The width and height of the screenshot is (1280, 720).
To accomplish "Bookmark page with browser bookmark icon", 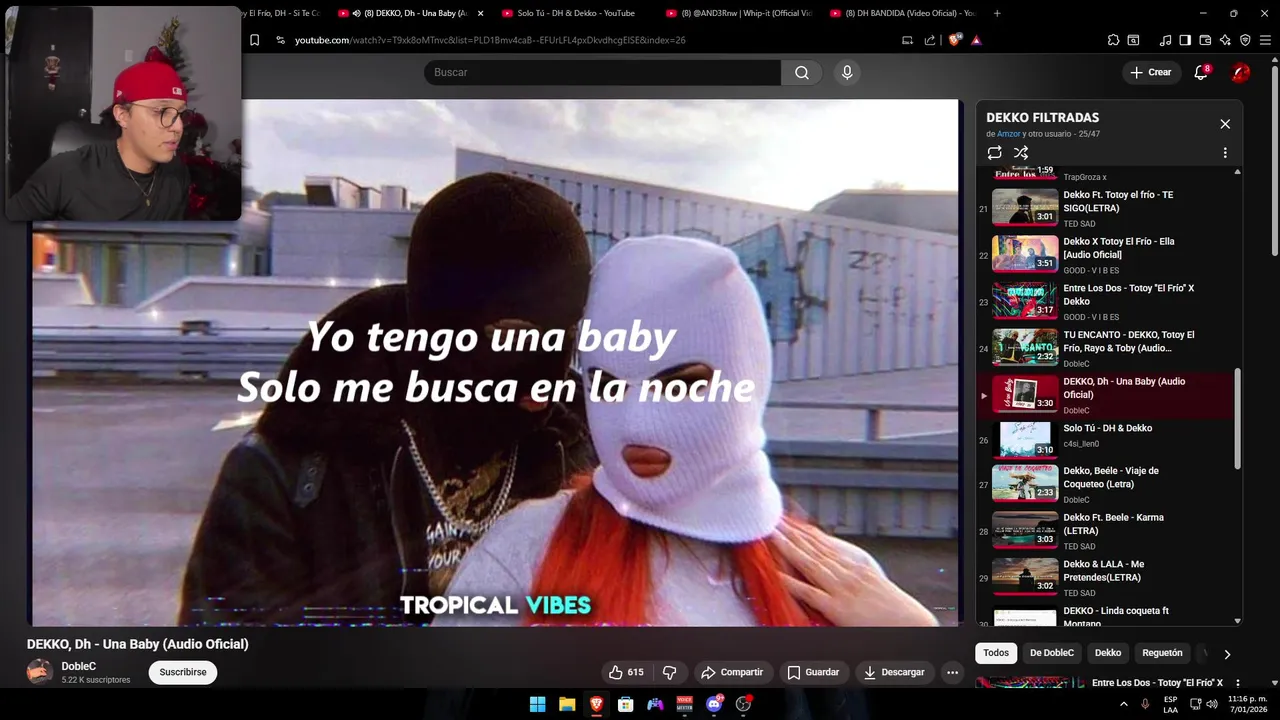I will click(254, 40).
